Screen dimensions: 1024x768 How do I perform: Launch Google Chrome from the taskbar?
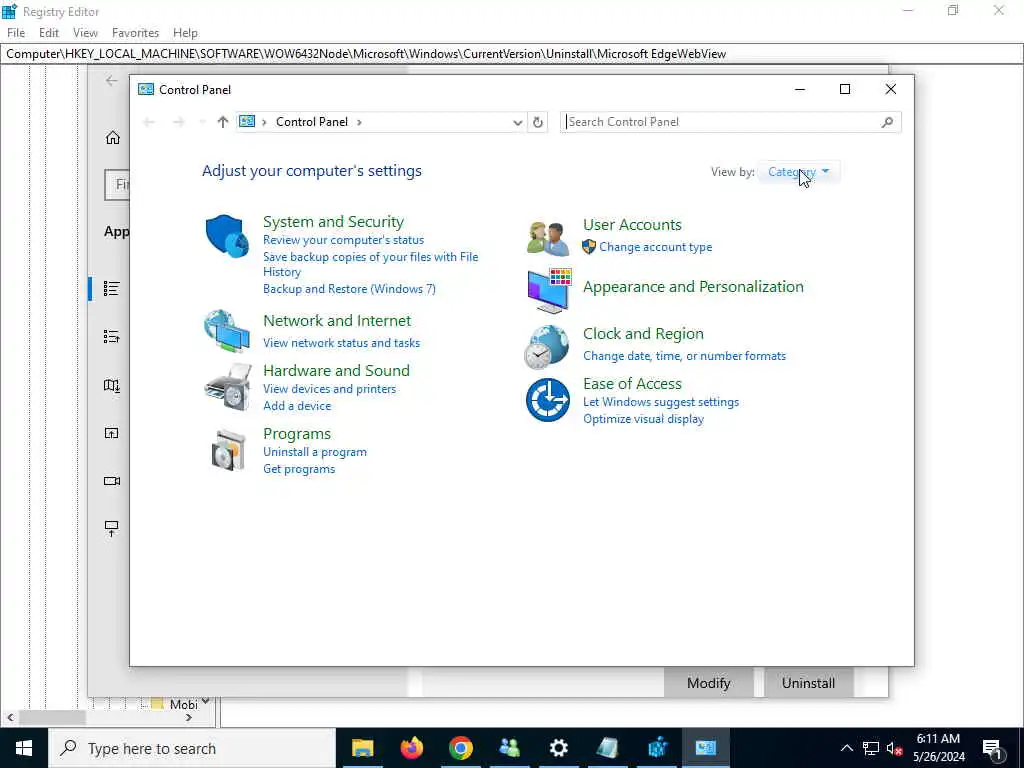point(460,748)
